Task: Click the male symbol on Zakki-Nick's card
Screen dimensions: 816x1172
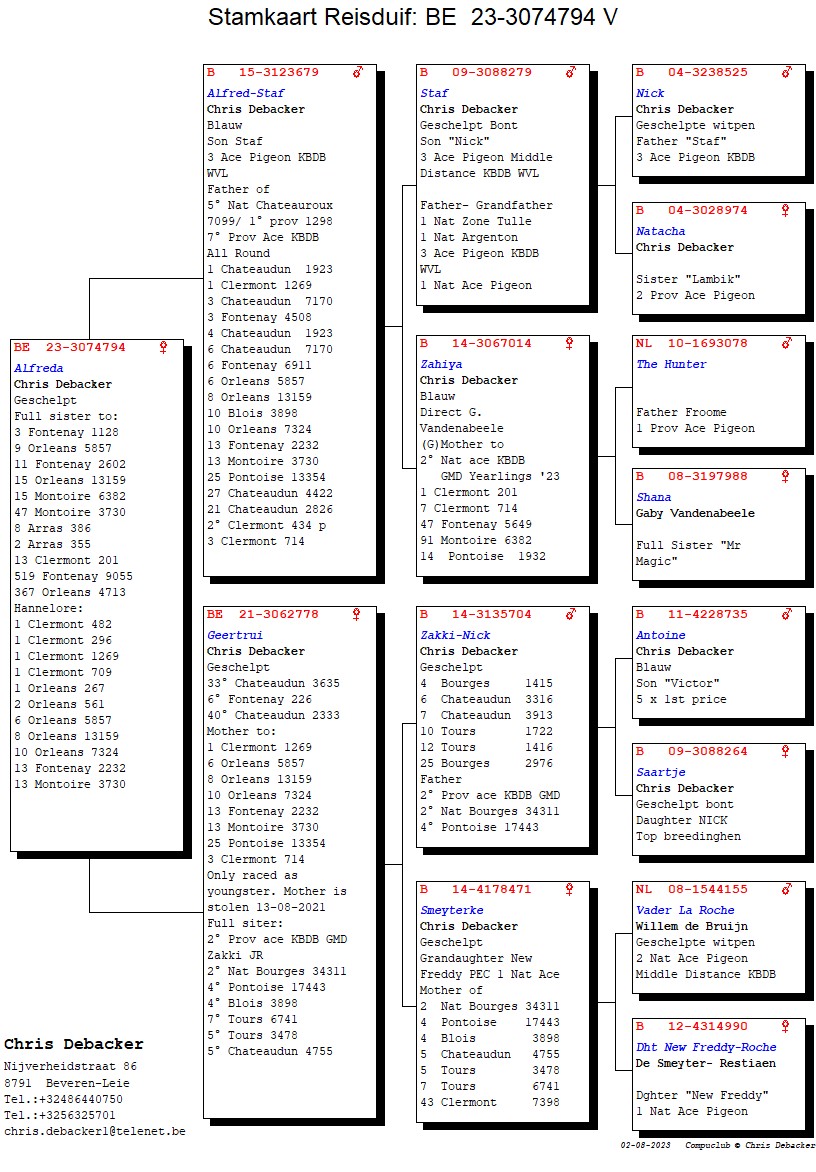Action: [571, 614]
